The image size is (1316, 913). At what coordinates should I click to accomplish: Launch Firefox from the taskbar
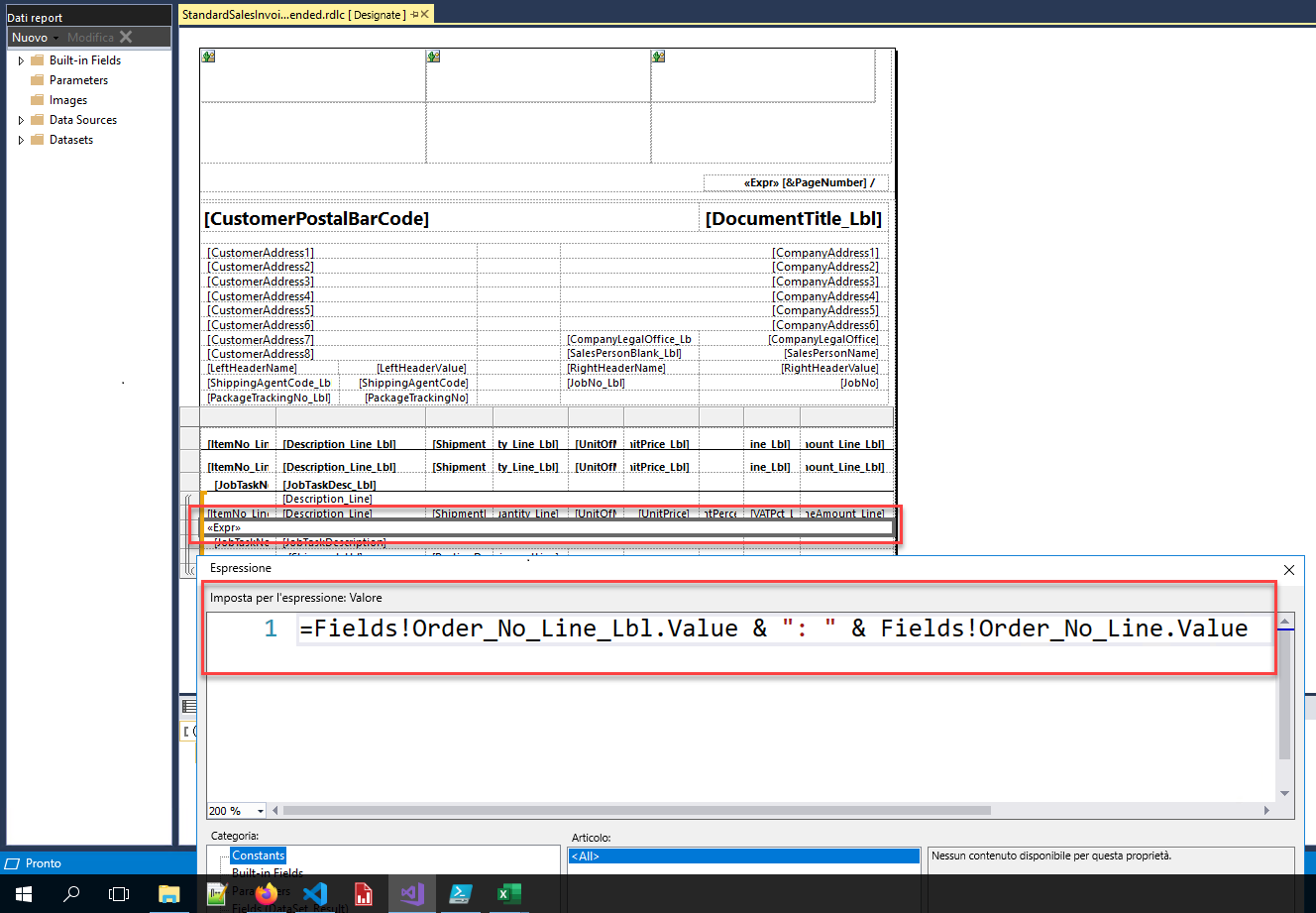pyautogui.click(x=265, y=894)
